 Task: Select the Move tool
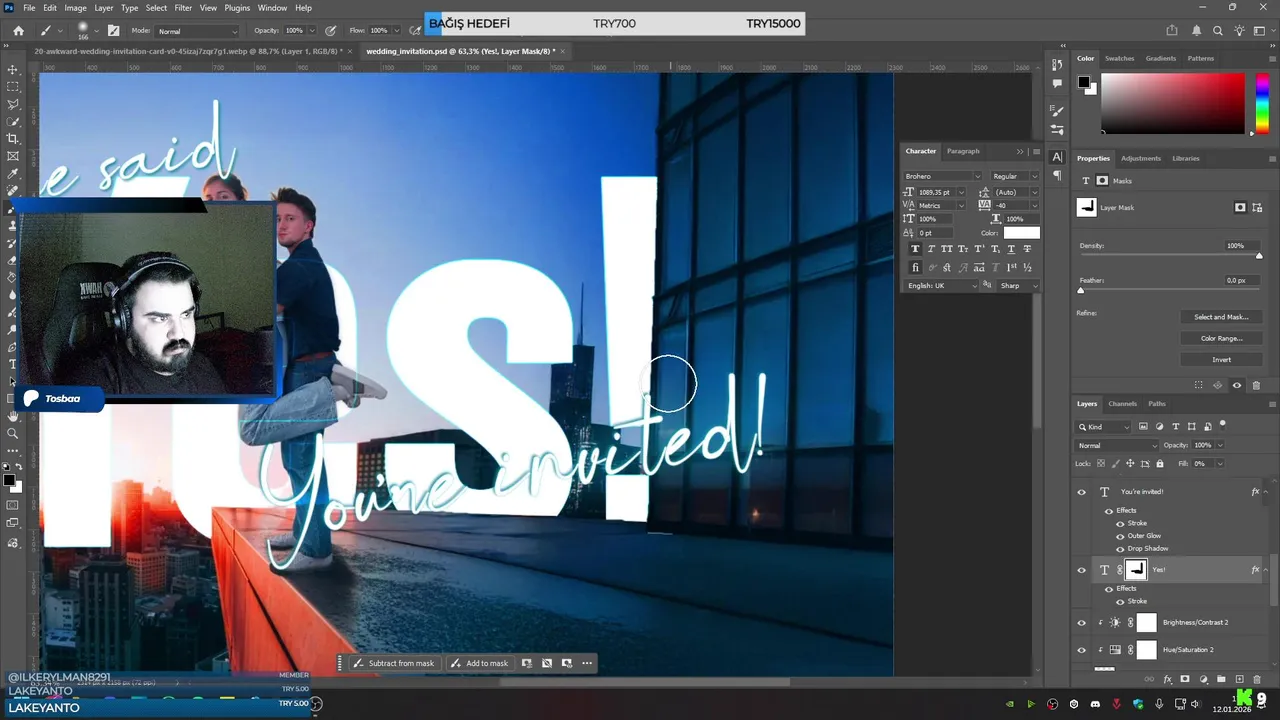[13, 70]
